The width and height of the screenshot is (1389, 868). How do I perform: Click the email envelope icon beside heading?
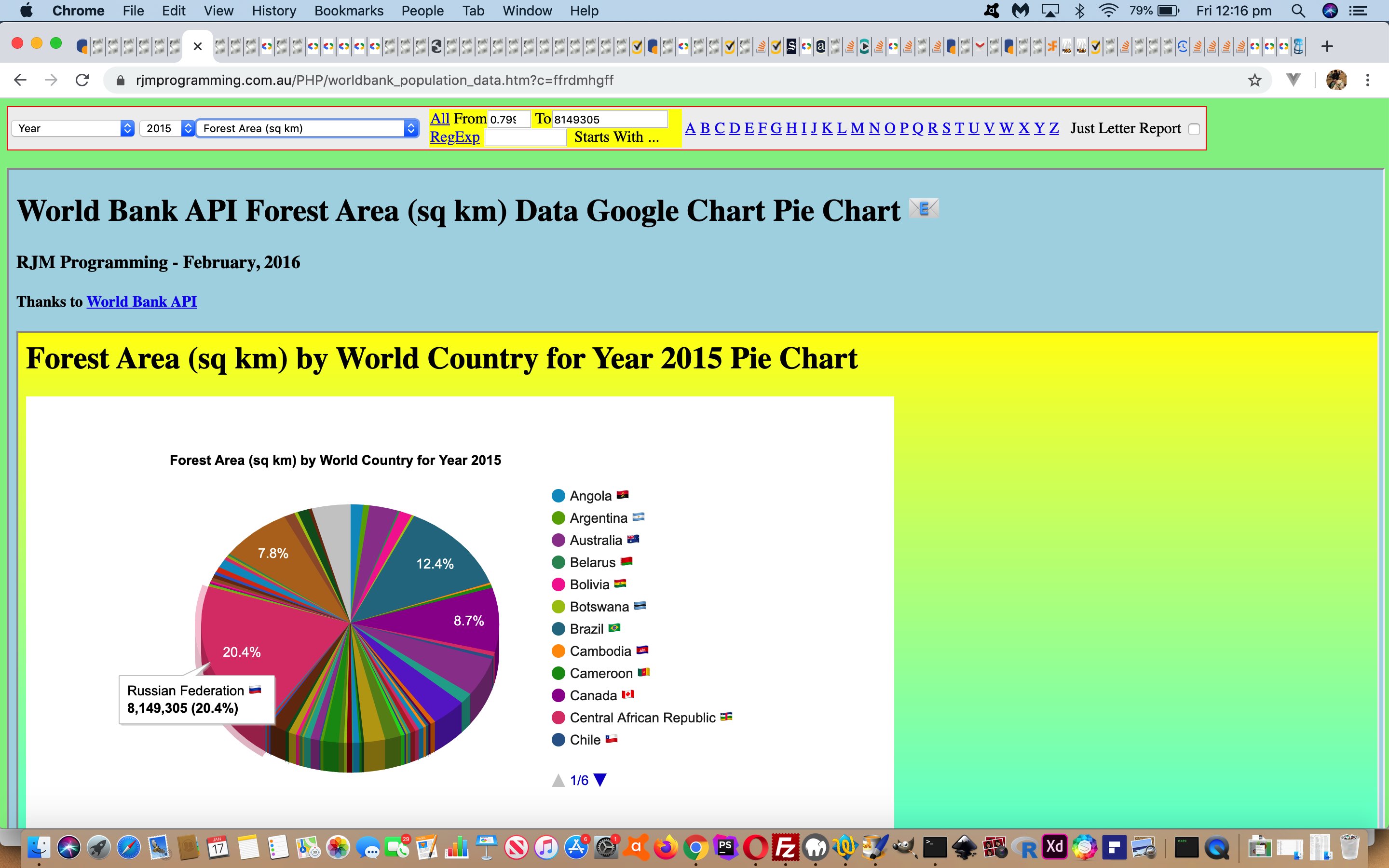[x=924, y=209]
